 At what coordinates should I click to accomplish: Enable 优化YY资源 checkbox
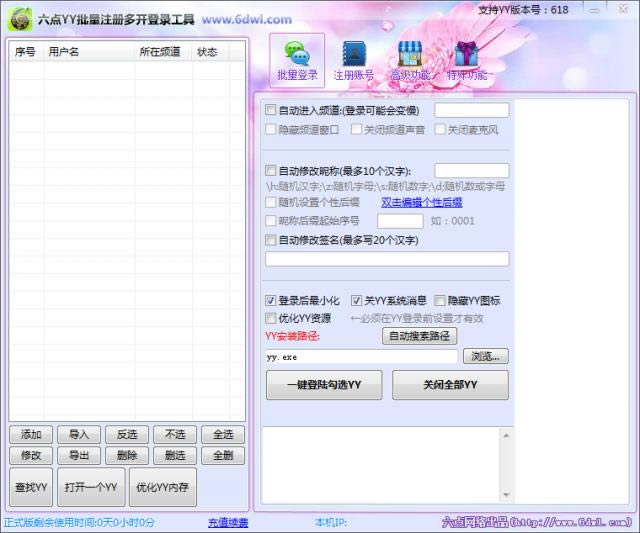point(271,318)
